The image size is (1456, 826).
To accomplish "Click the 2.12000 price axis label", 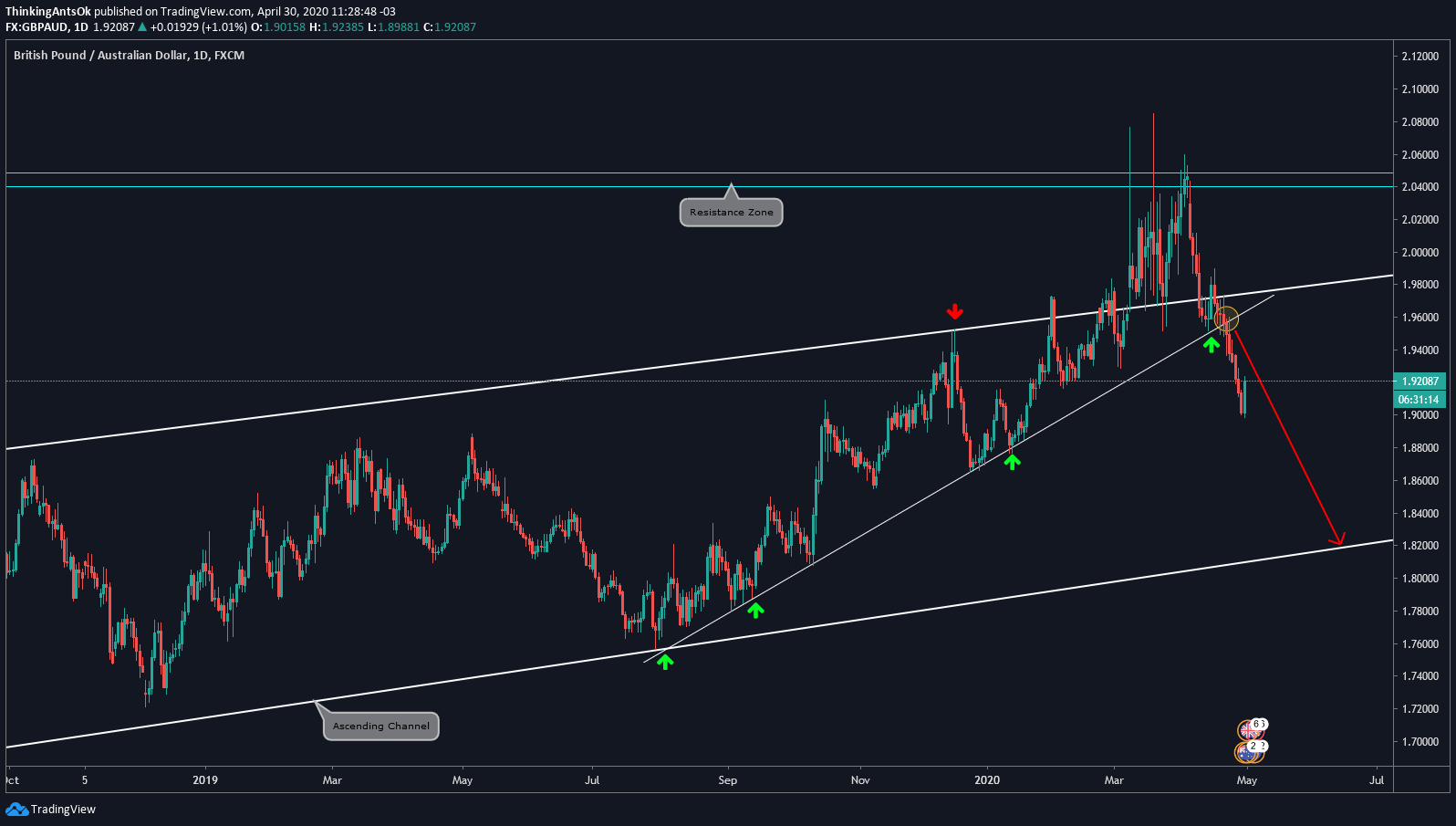I will pyautogui.click(x=1420, y=57).
